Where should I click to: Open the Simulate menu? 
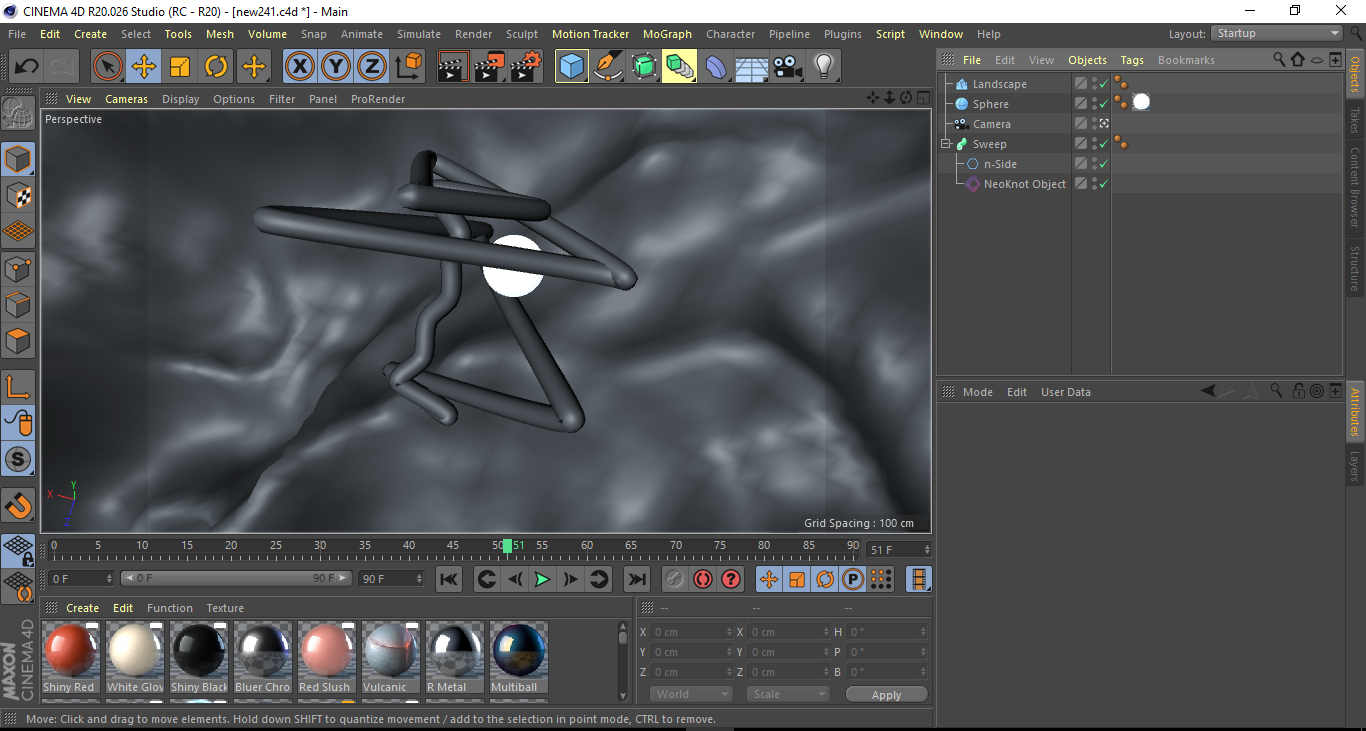(419, 34)
